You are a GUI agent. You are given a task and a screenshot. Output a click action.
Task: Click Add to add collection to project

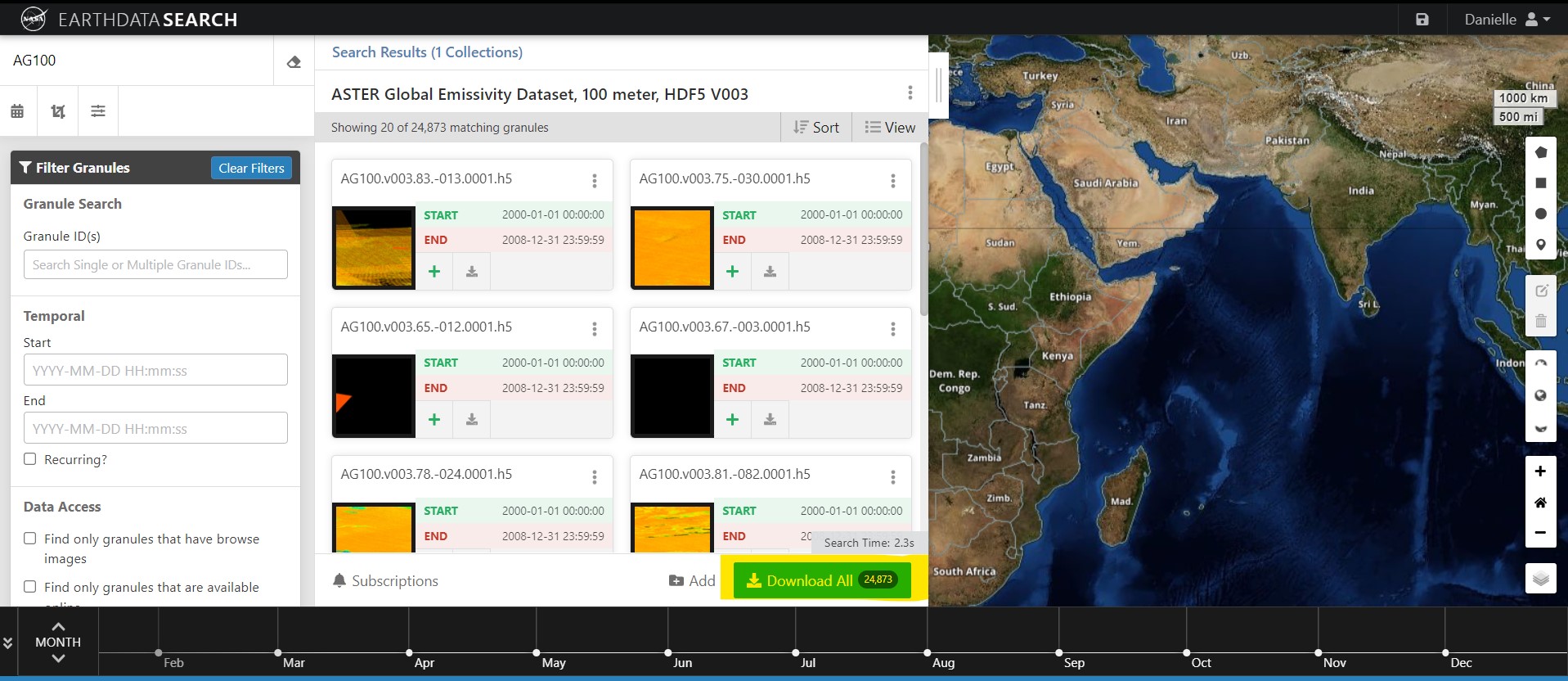point(692,580)
